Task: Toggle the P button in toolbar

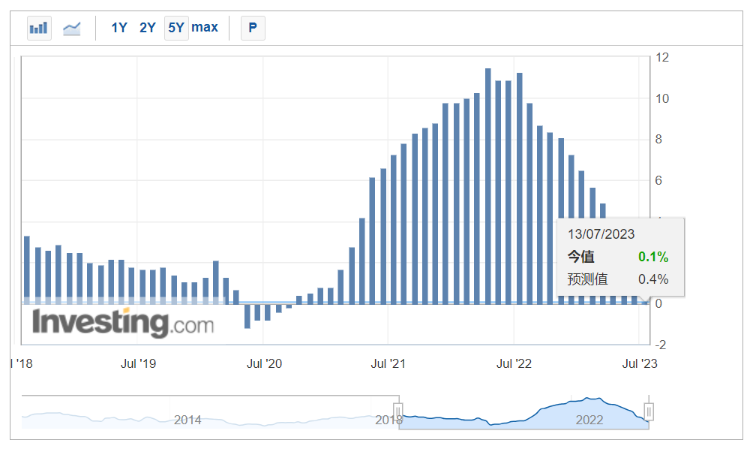Action: (x=253, y=28)
